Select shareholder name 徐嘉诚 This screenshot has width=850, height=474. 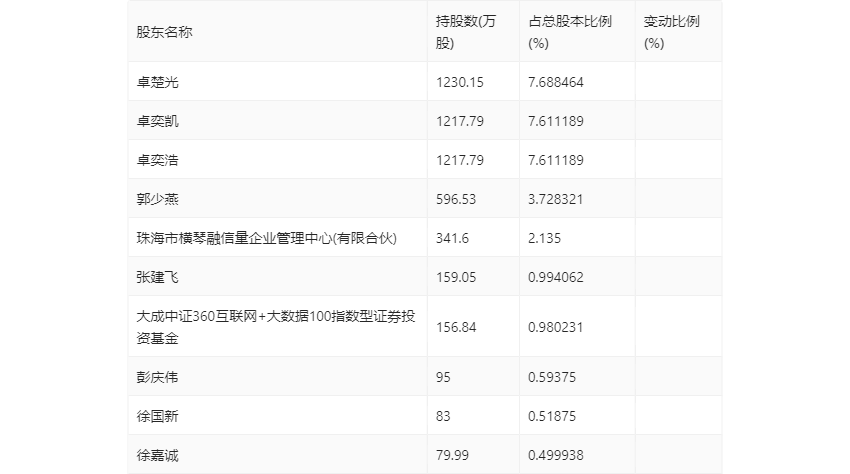(x=157, y=455)
